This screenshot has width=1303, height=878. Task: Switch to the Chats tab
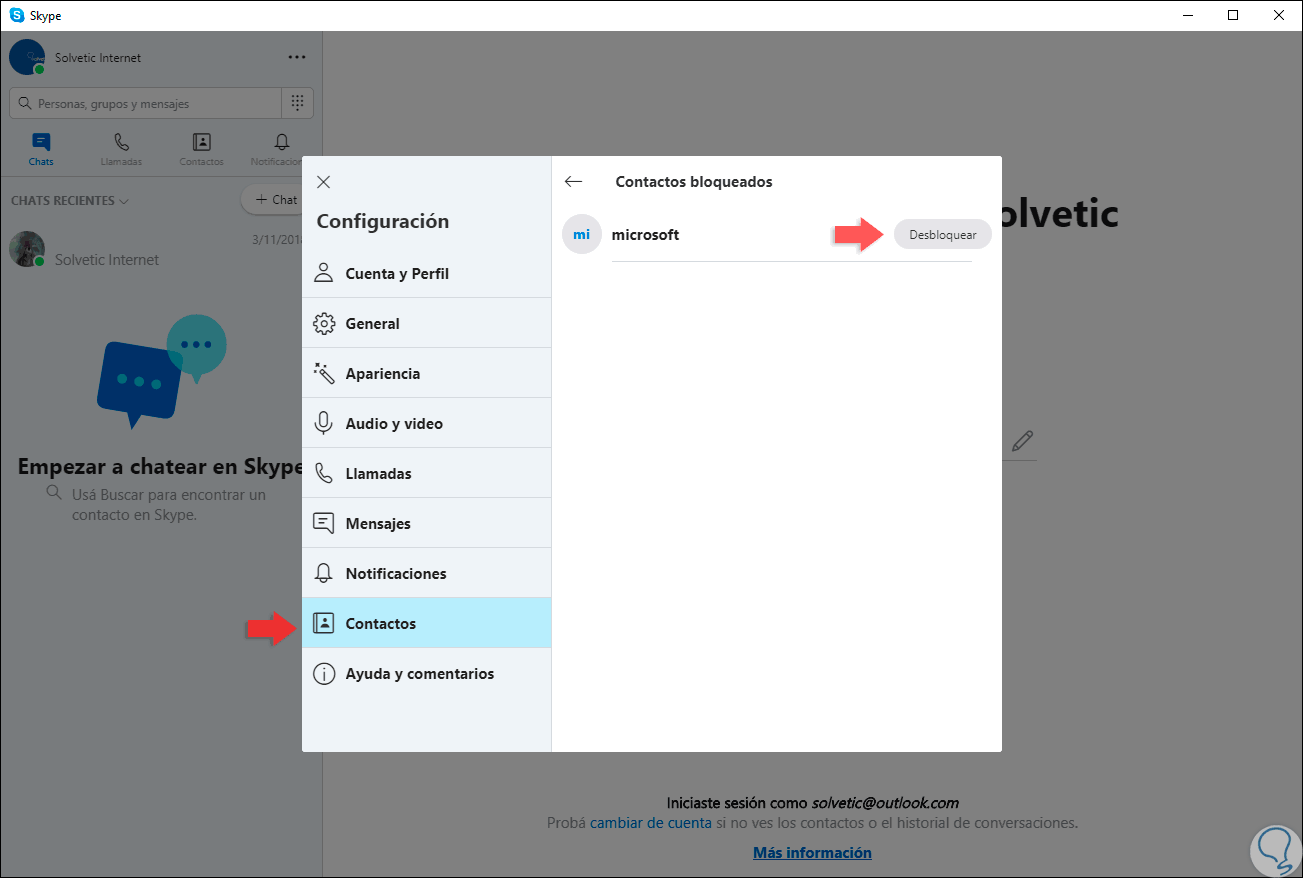(x=41, y=149)
